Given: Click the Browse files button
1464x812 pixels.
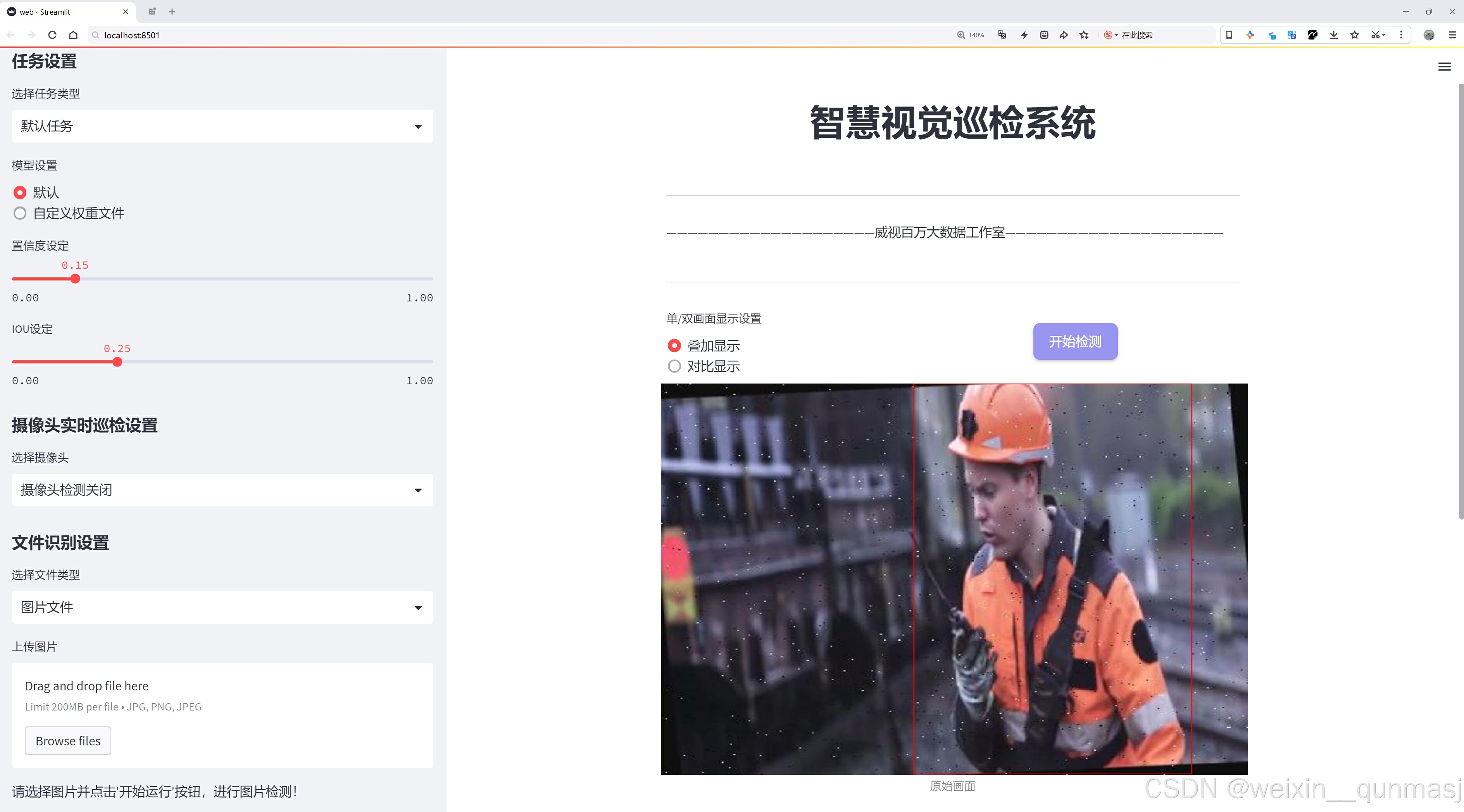Looking at the screenshot, I should click(x=67, y=741).
